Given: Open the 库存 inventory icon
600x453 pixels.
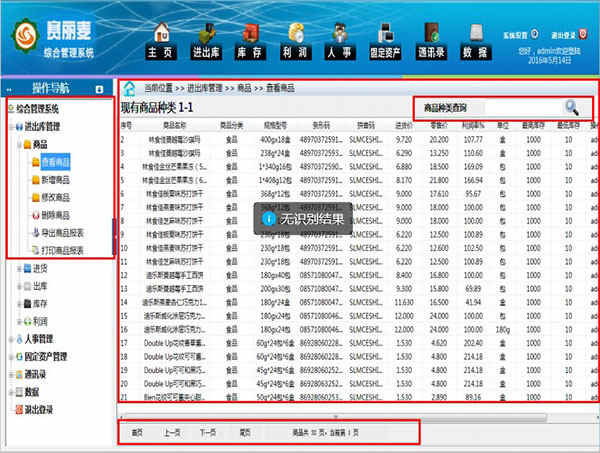Looking at the screenshot, I should (251, 41).
